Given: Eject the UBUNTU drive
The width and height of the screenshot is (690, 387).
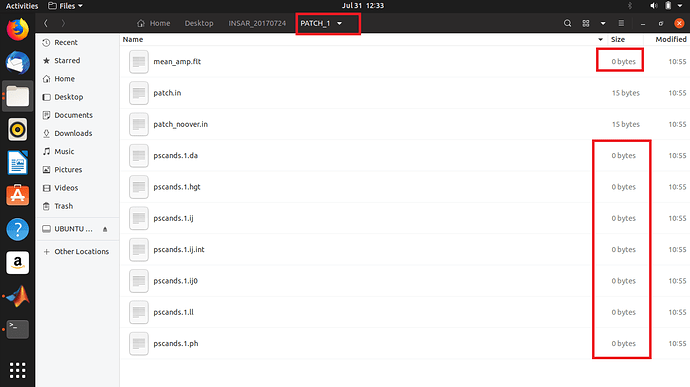Looking at the screenshot, I should 105,229.
